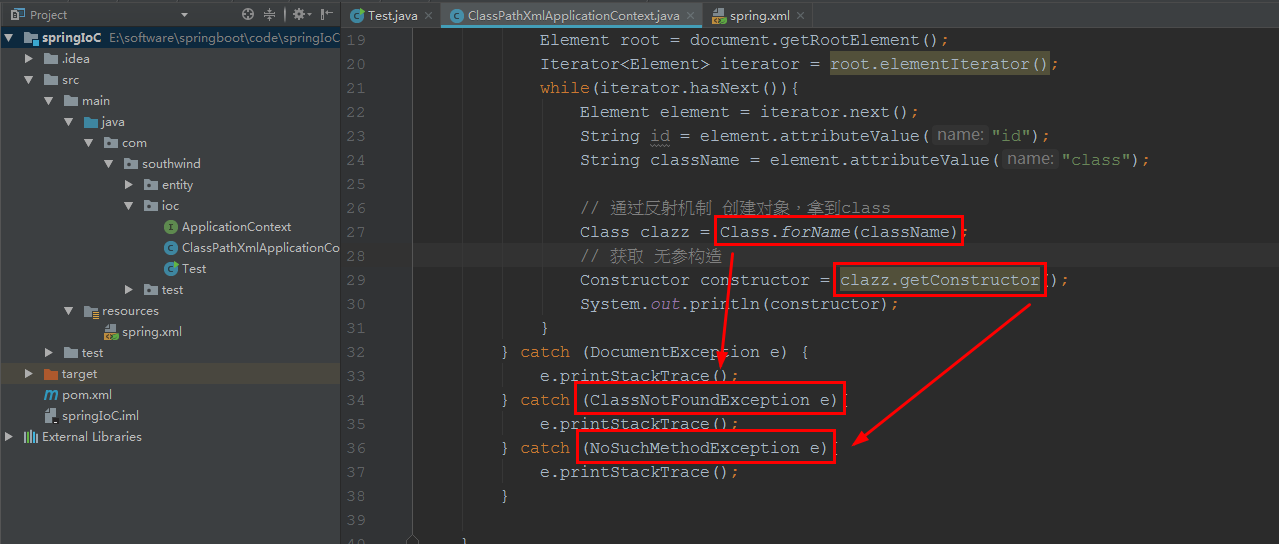Select ApplicationContext interface in tree
The width and height of the screenshot is (1279, 544).
(x=236, y=227)
